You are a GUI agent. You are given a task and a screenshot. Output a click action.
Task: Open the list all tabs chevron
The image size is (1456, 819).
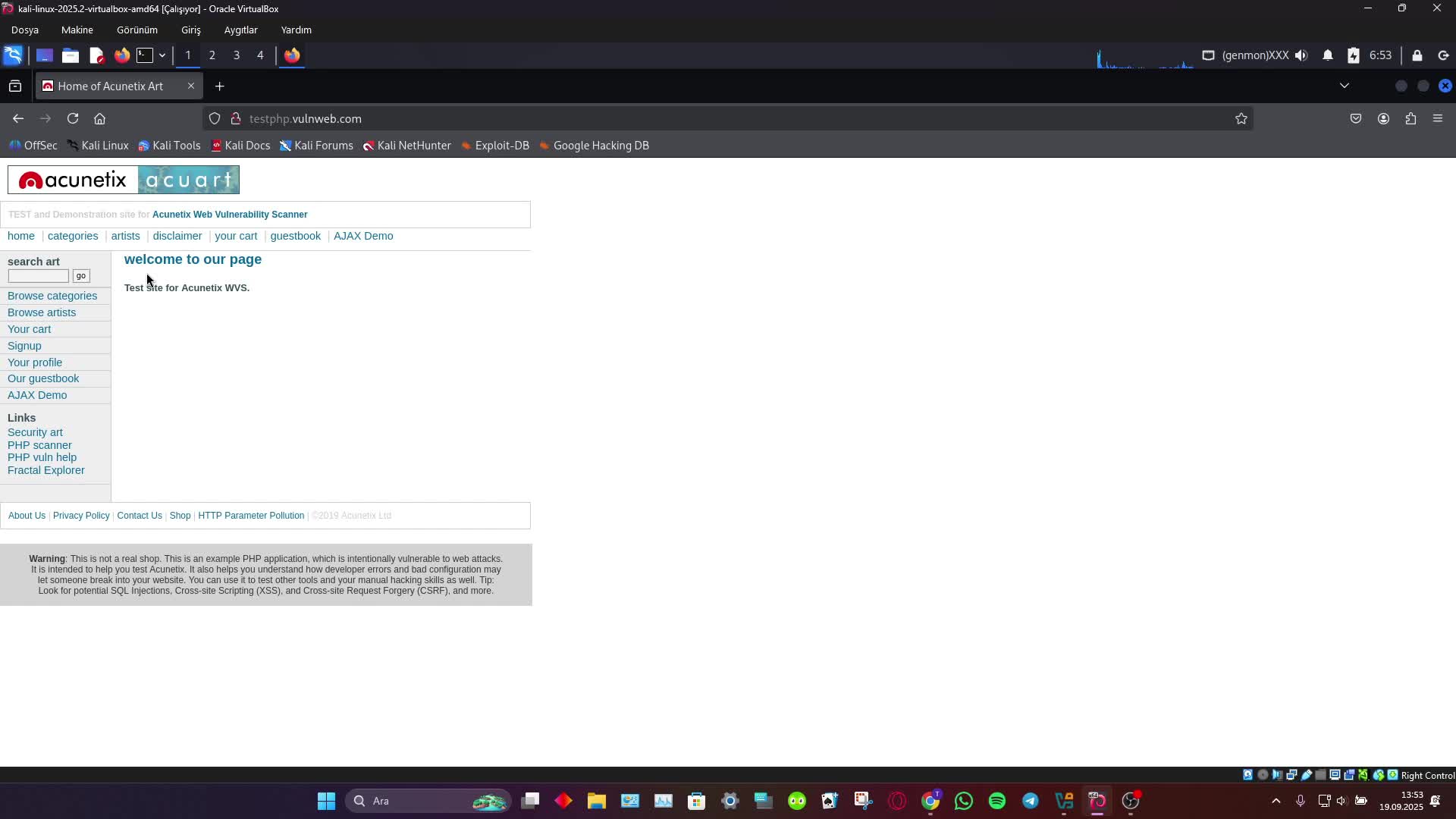(1344, 86)
